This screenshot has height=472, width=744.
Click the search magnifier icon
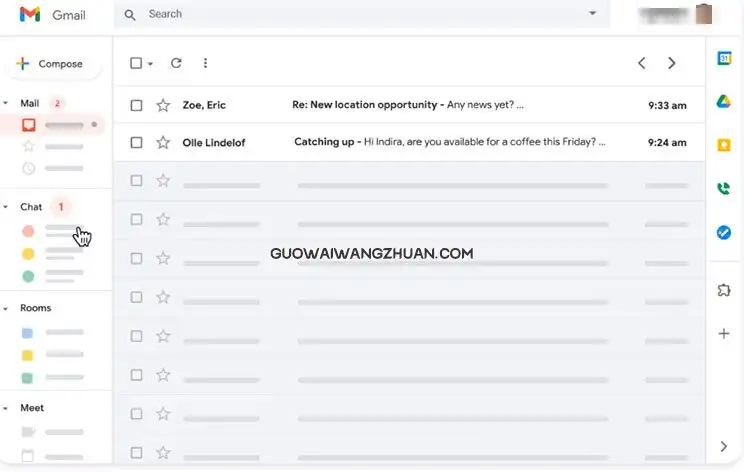click(x=130, y=15)
